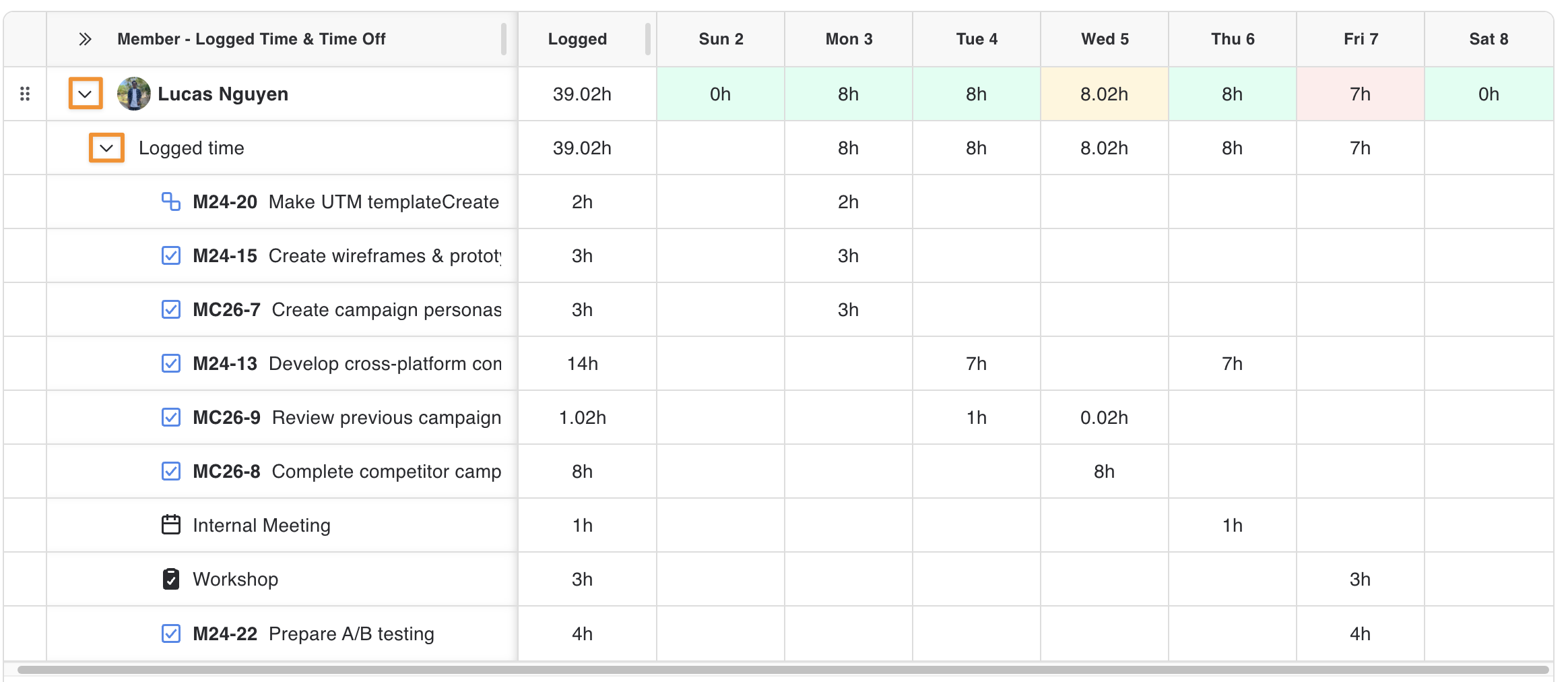Select the Wed 5 column header
This screenshot has height=682, width=1568.
click(x=1105, y=39)
